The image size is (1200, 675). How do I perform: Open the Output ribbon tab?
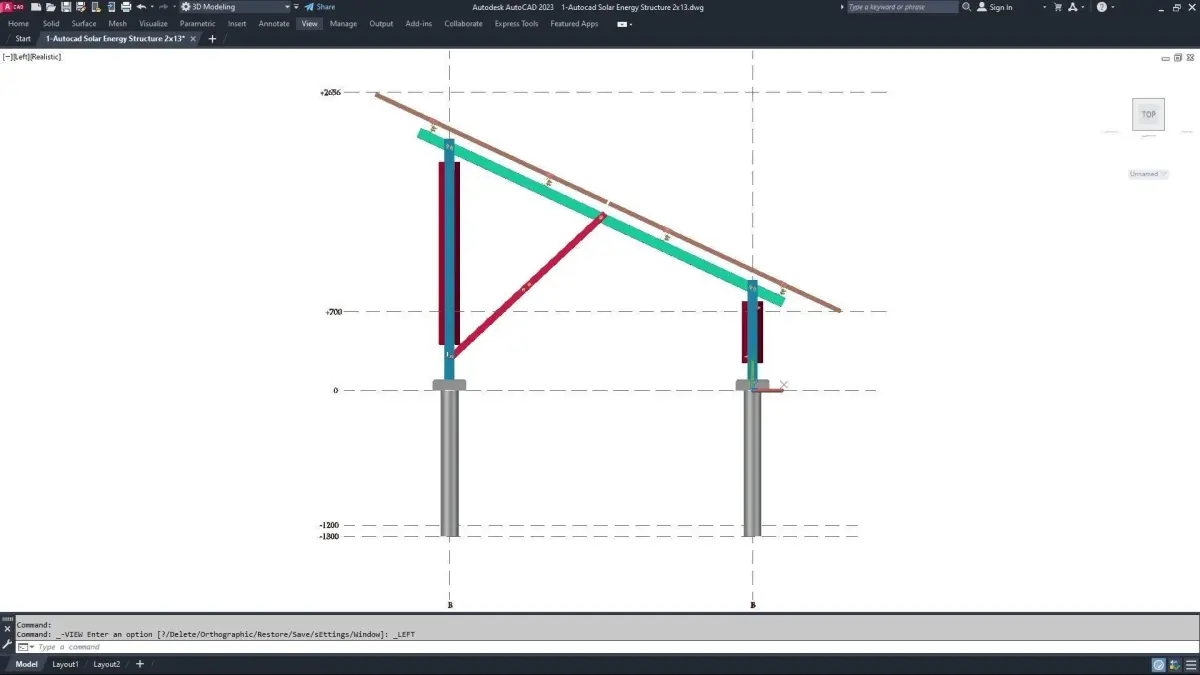tap(381, 23)
